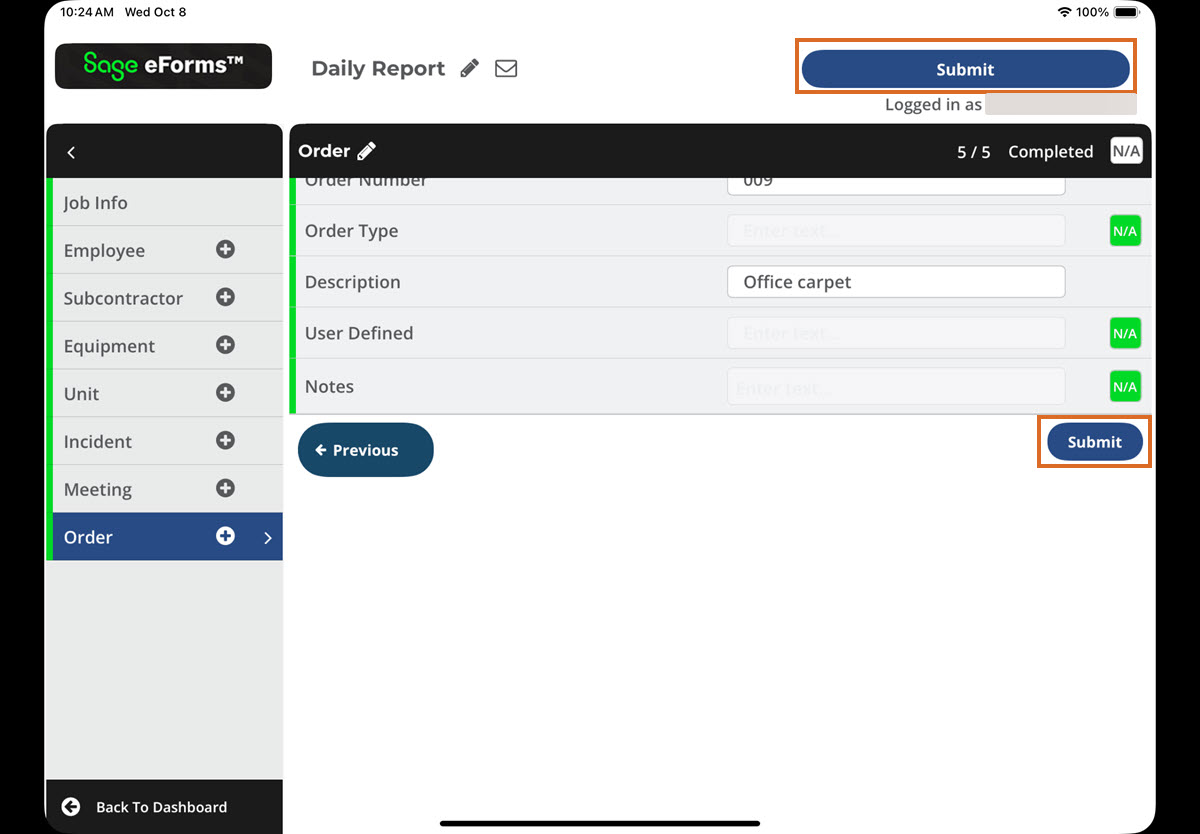
Task: Toggle N/A for Order Type field
Action: pyautogui.click(x=1125, y=231)
